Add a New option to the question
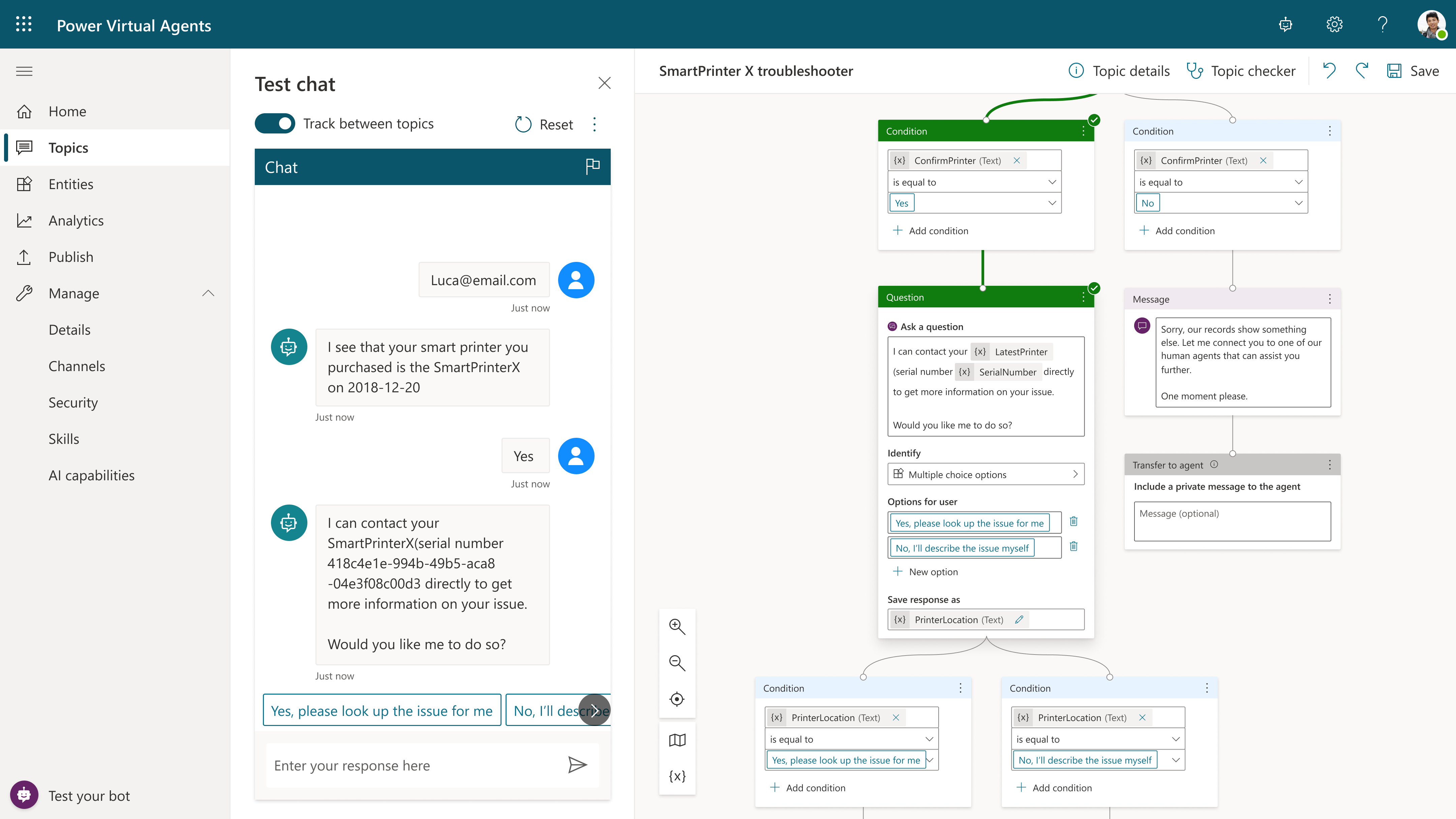 (x=925, y=571)
